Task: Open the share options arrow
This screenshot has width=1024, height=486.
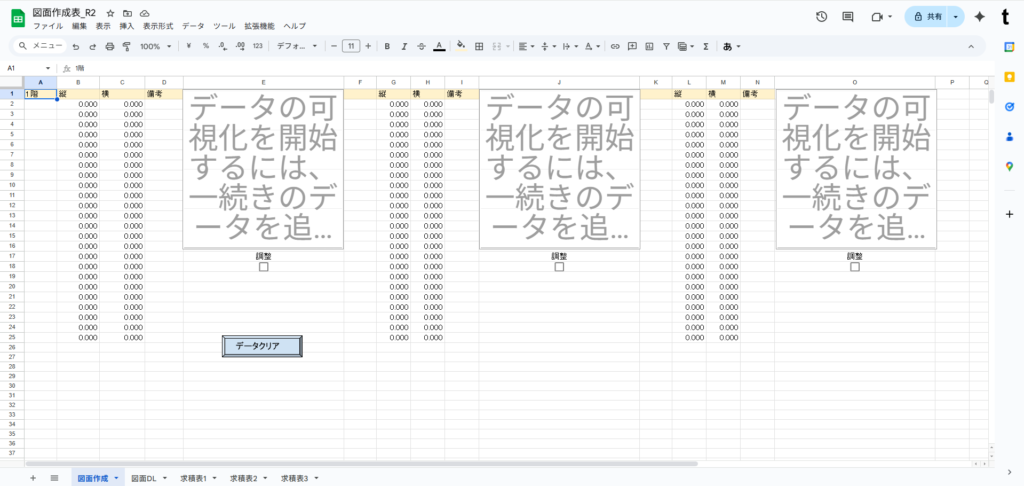Action: [956, 17]
